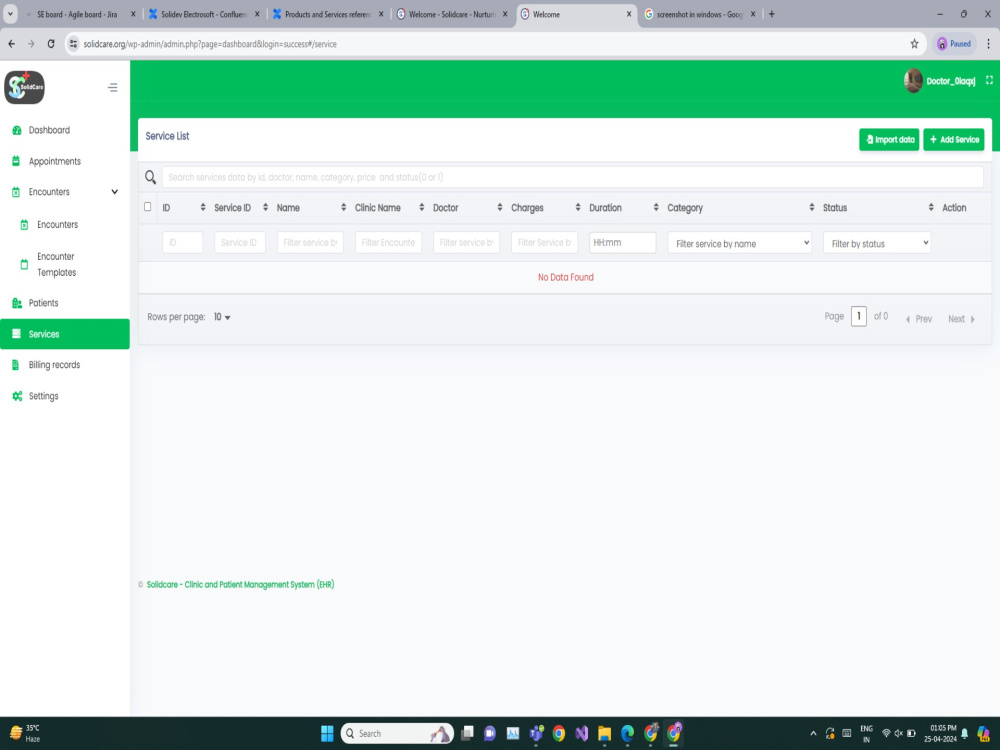Click Prev pagination button
This screenshot has width=1000, height=750.
(x=918, y=319)
